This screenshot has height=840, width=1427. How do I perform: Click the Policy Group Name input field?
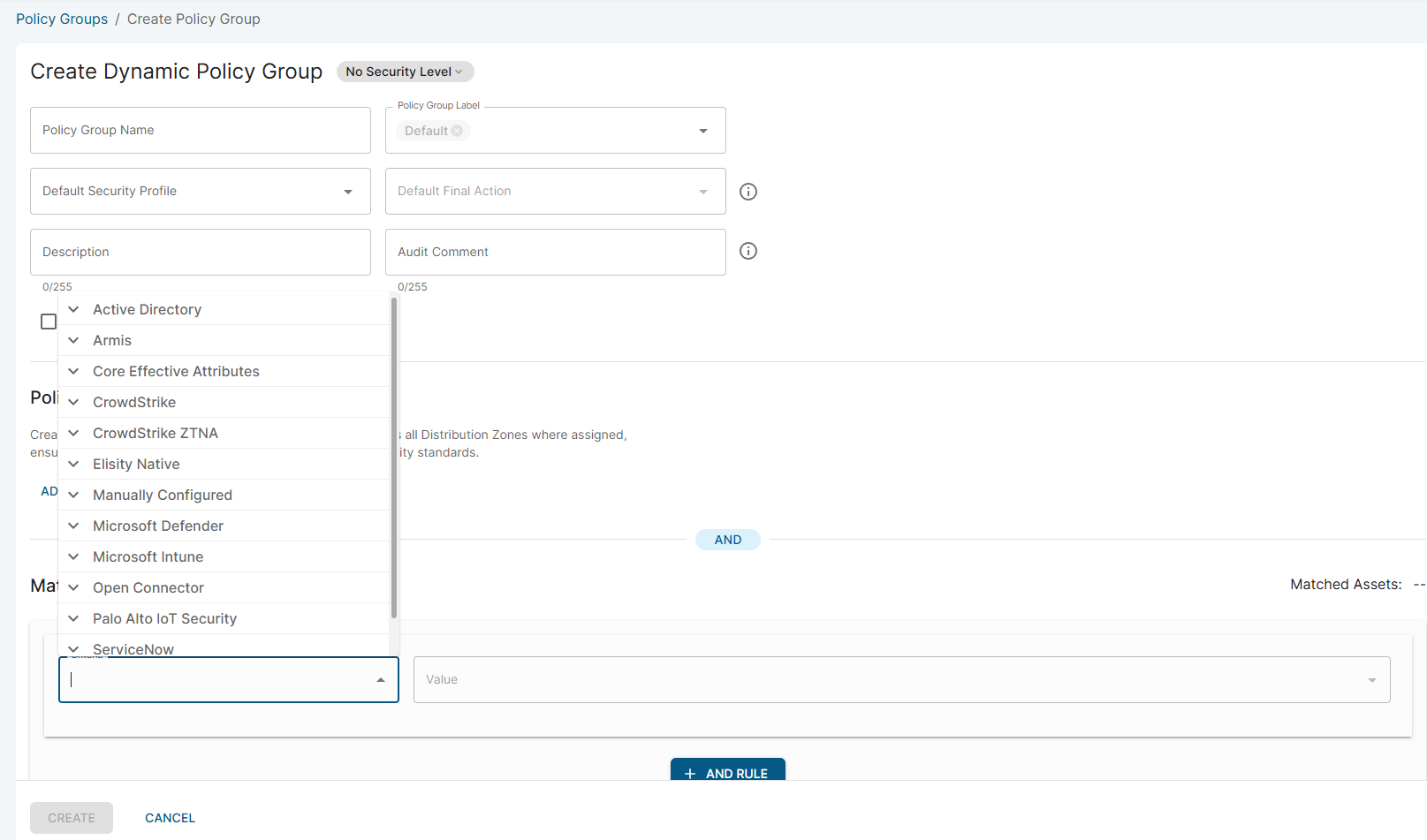[201, 130]
